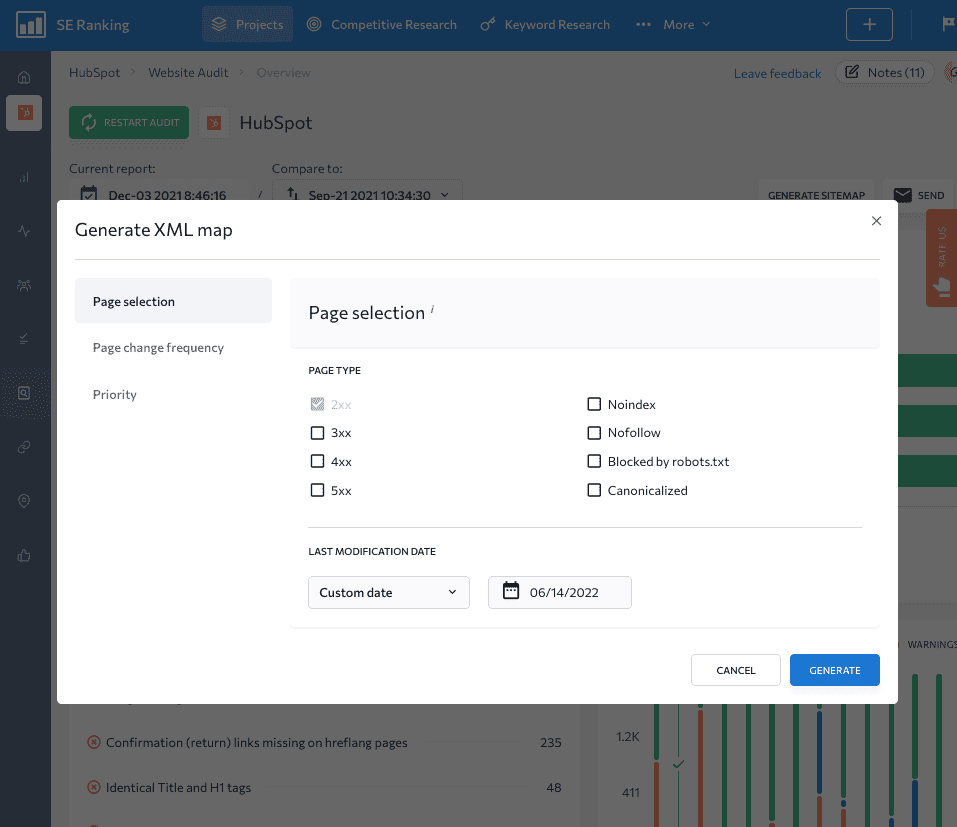Image resolution: width=957 pixels, height=827 pixels.
Task: Open the social thumbs-up sidebar icon
Action: pos(24,555)
